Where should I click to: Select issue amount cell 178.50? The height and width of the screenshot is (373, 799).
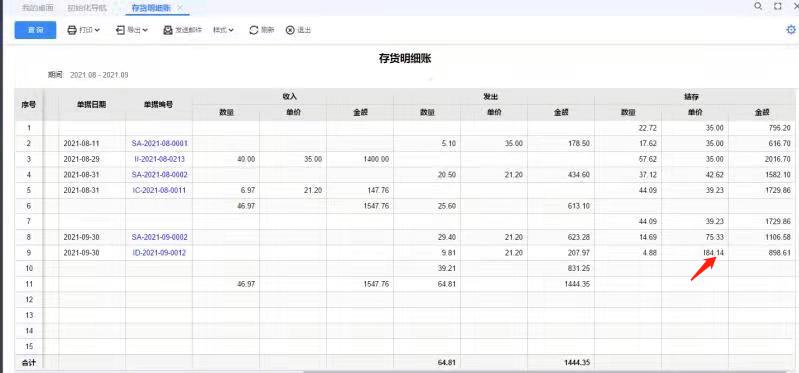click(561, 144)
